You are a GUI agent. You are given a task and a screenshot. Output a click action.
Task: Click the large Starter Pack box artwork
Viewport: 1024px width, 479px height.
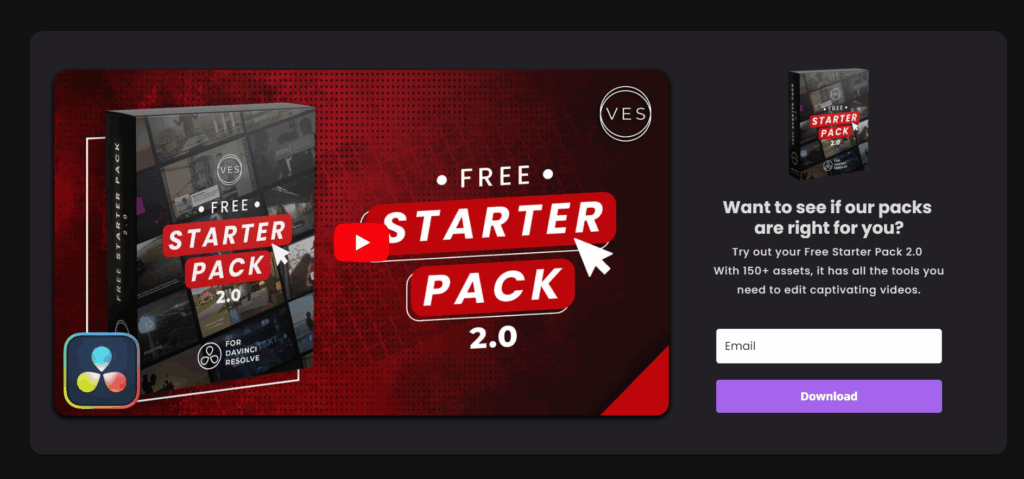coord(210,252)
